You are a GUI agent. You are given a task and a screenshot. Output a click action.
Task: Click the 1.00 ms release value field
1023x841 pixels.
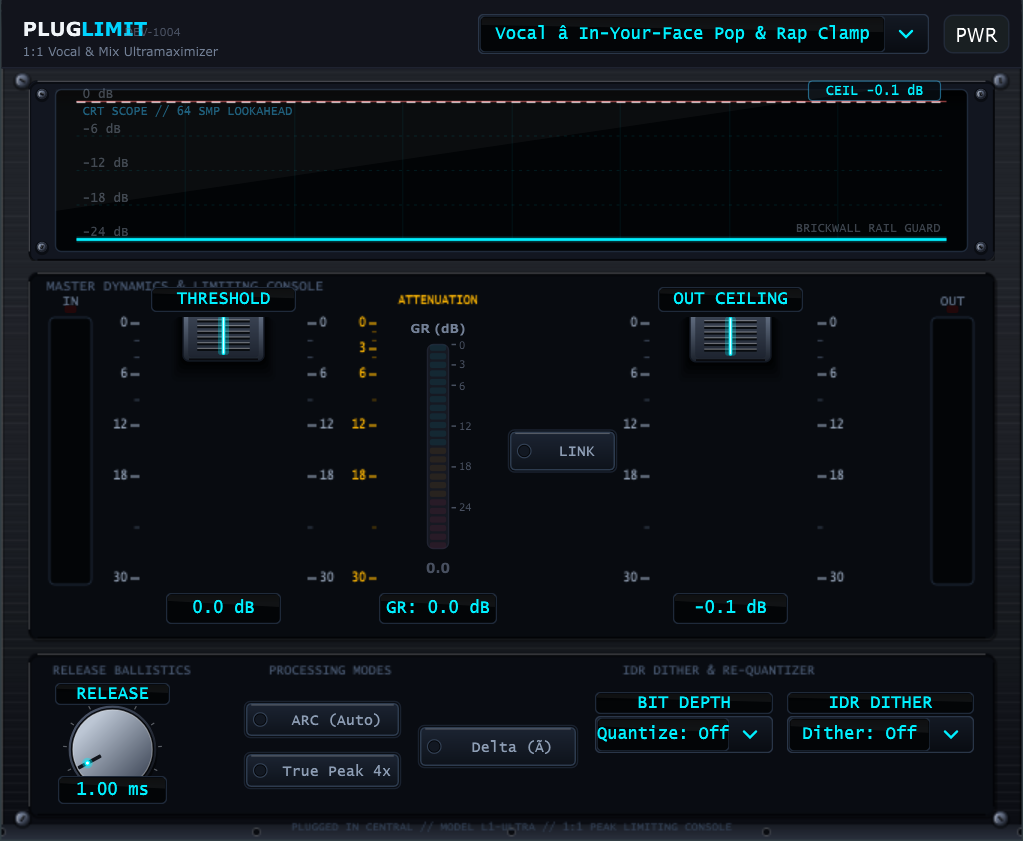point(112,789)
